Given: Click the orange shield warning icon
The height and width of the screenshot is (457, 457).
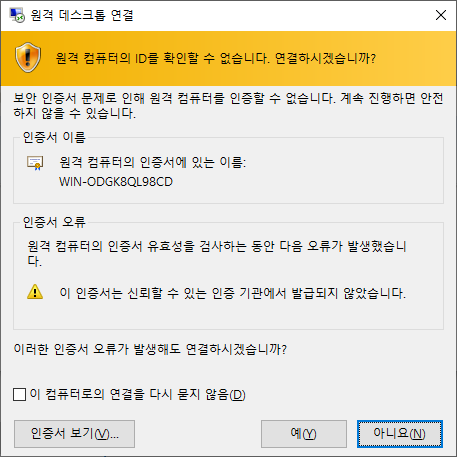Looking at the screenshot, I should click(28, 58).
